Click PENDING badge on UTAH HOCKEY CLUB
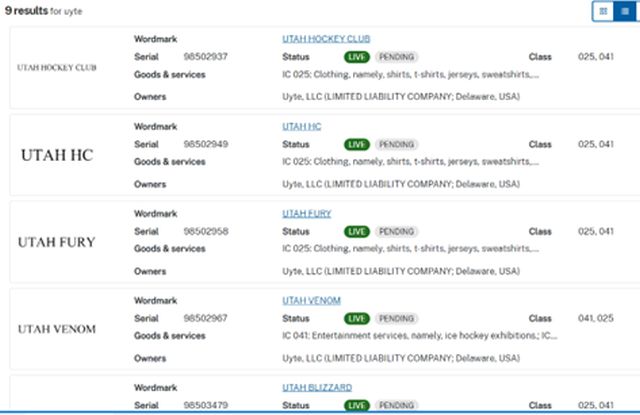Viewport: 640px width, 415px height. click(x=396, y=57)
